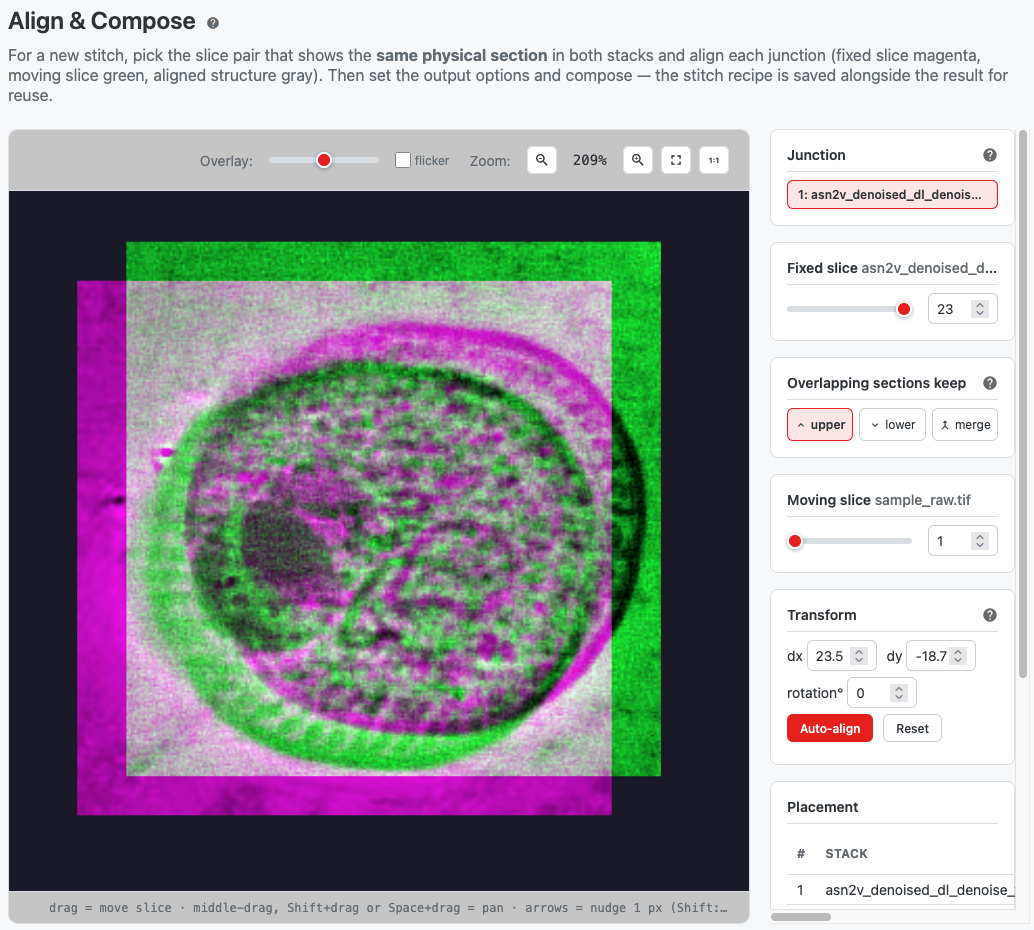
Task: Focus the rotation degrees field
Action: click(882, 693)
